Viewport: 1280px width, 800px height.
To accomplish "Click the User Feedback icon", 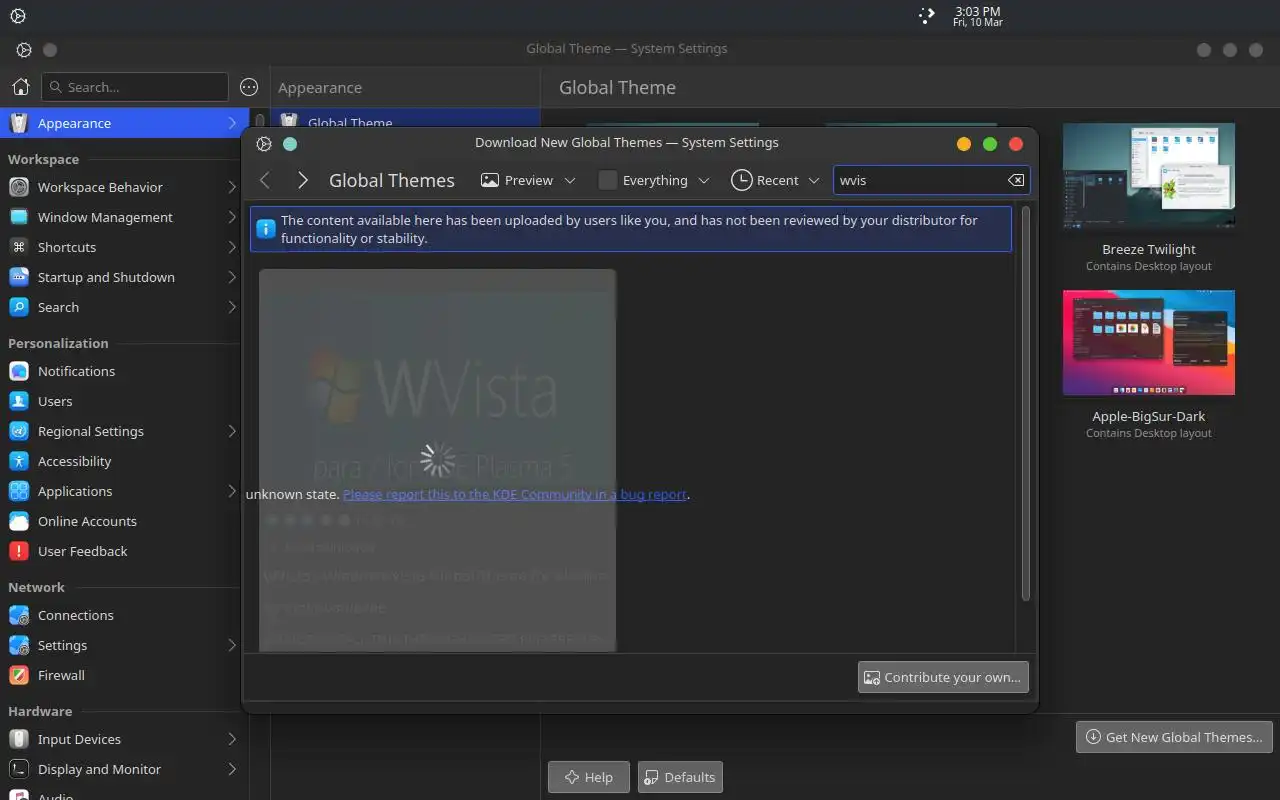I will click(x=19, y=551).
